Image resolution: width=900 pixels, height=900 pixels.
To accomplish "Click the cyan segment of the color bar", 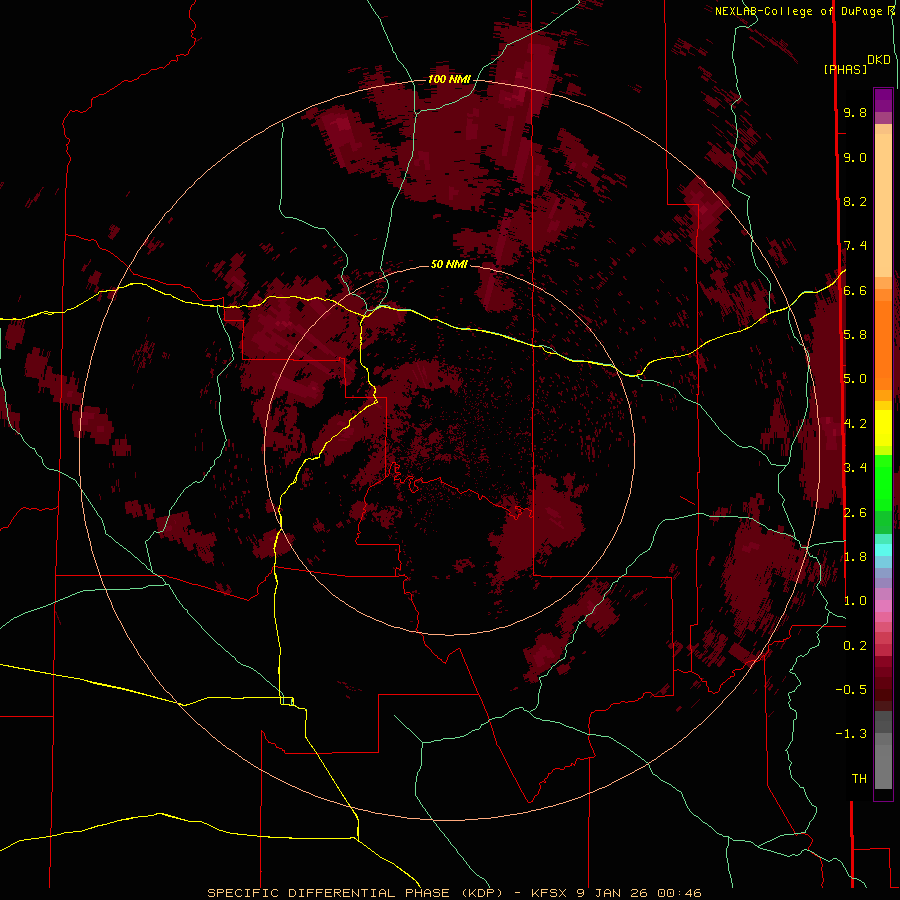I will tap(883, 550).
